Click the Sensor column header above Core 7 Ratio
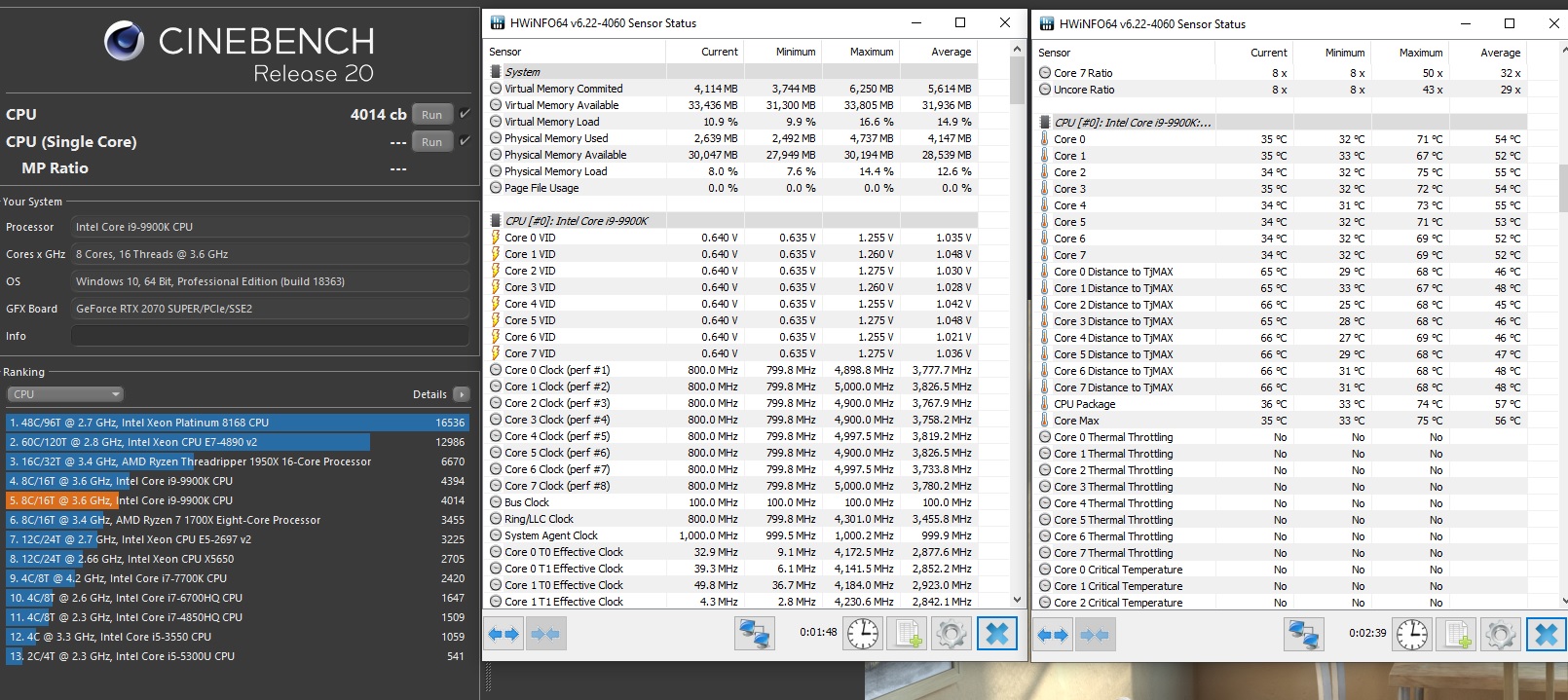The image size is (1568, 700). (1124, 53)
